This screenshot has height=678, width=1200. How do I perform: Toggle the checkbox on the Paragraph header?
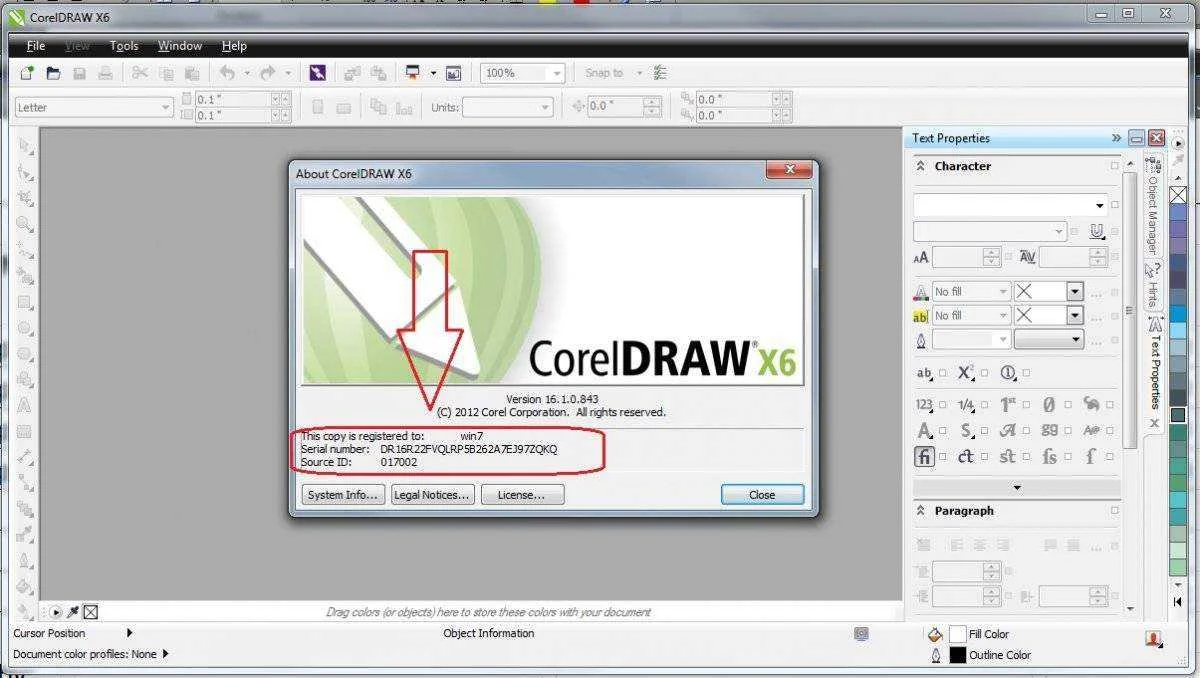pos(1114,510)
